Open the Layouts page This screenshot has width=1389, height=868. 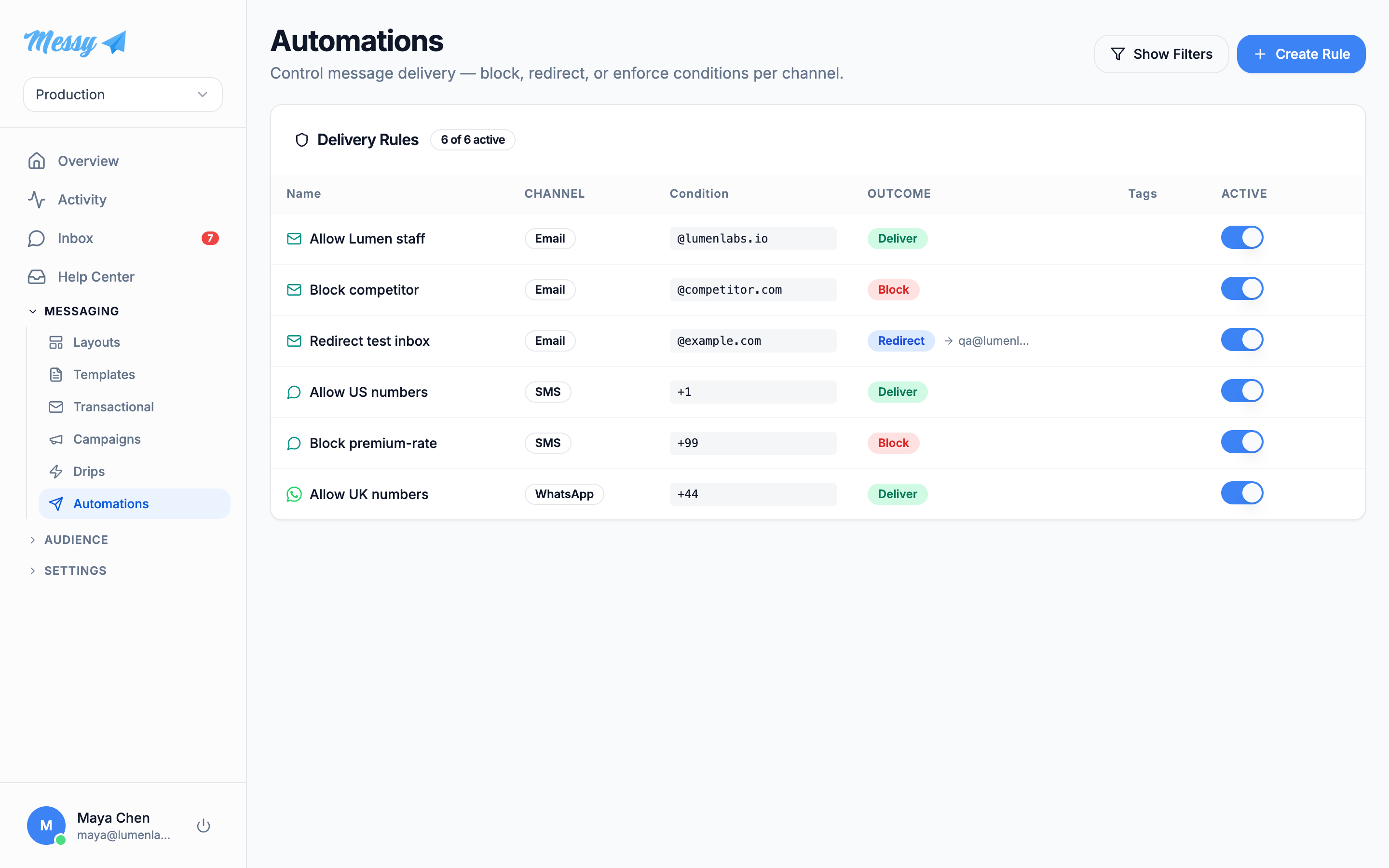click(134, 342)
